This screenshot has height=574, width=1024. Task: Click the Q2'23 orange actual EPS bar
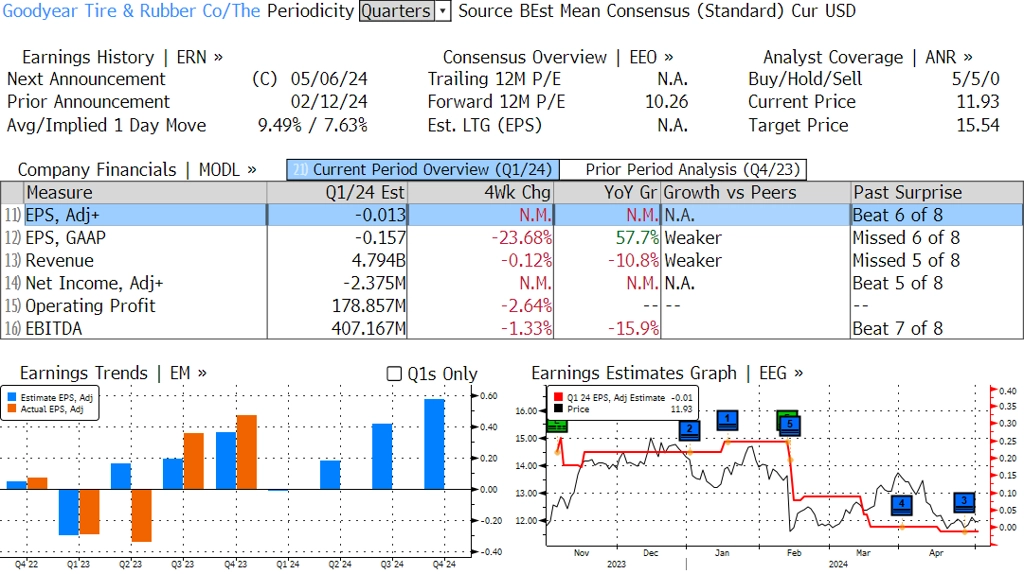click(x=142, y=515)
